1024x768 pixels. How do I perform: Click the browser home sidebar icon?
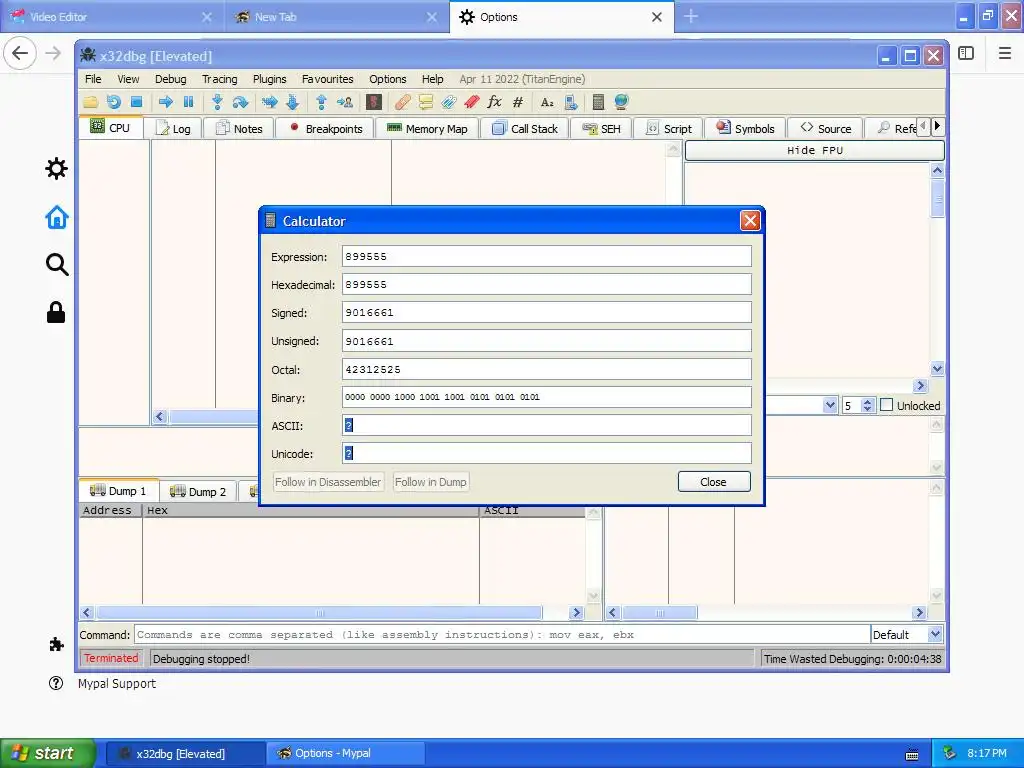(56, 217)
